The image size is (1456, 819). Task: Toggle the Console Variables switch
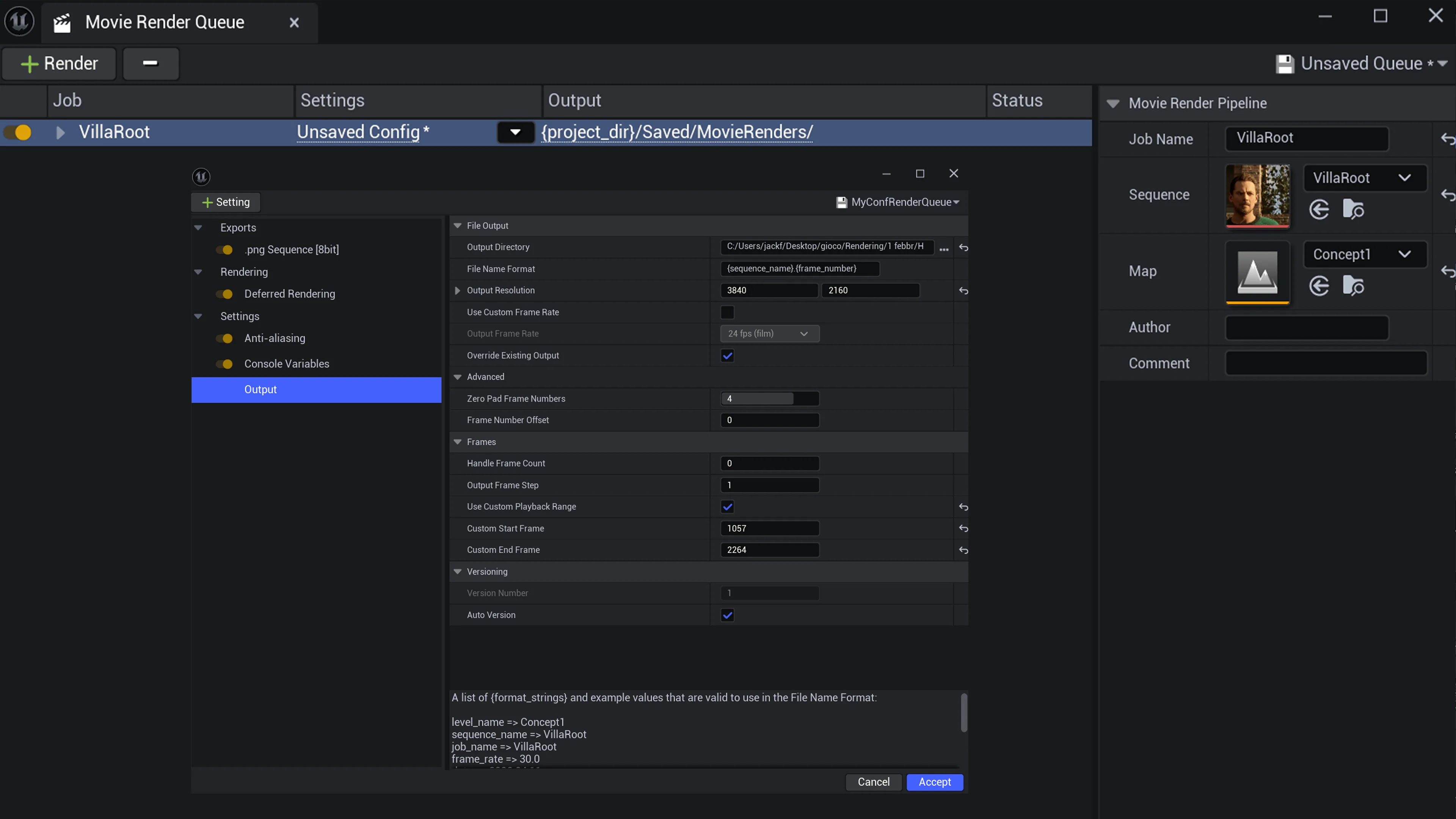[x=224, y=364]
